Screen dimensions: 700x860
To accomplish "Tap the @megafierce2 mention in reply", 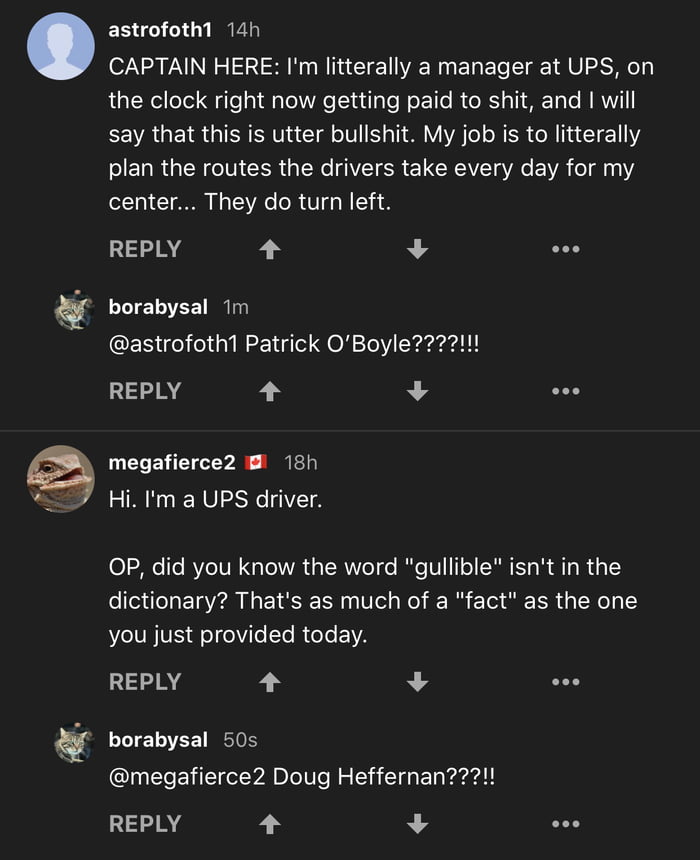I will click(186, 776).
